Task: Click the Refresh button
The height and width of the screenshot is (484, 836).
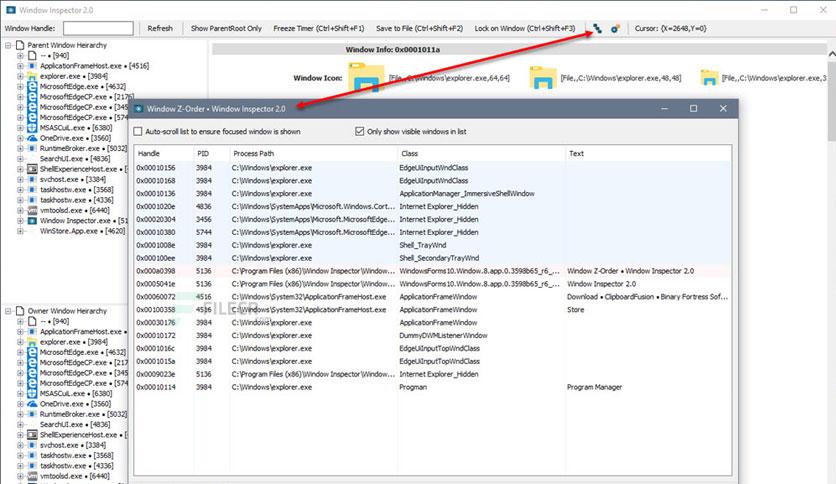Action: pyautogui.click(x=160, y=28)
